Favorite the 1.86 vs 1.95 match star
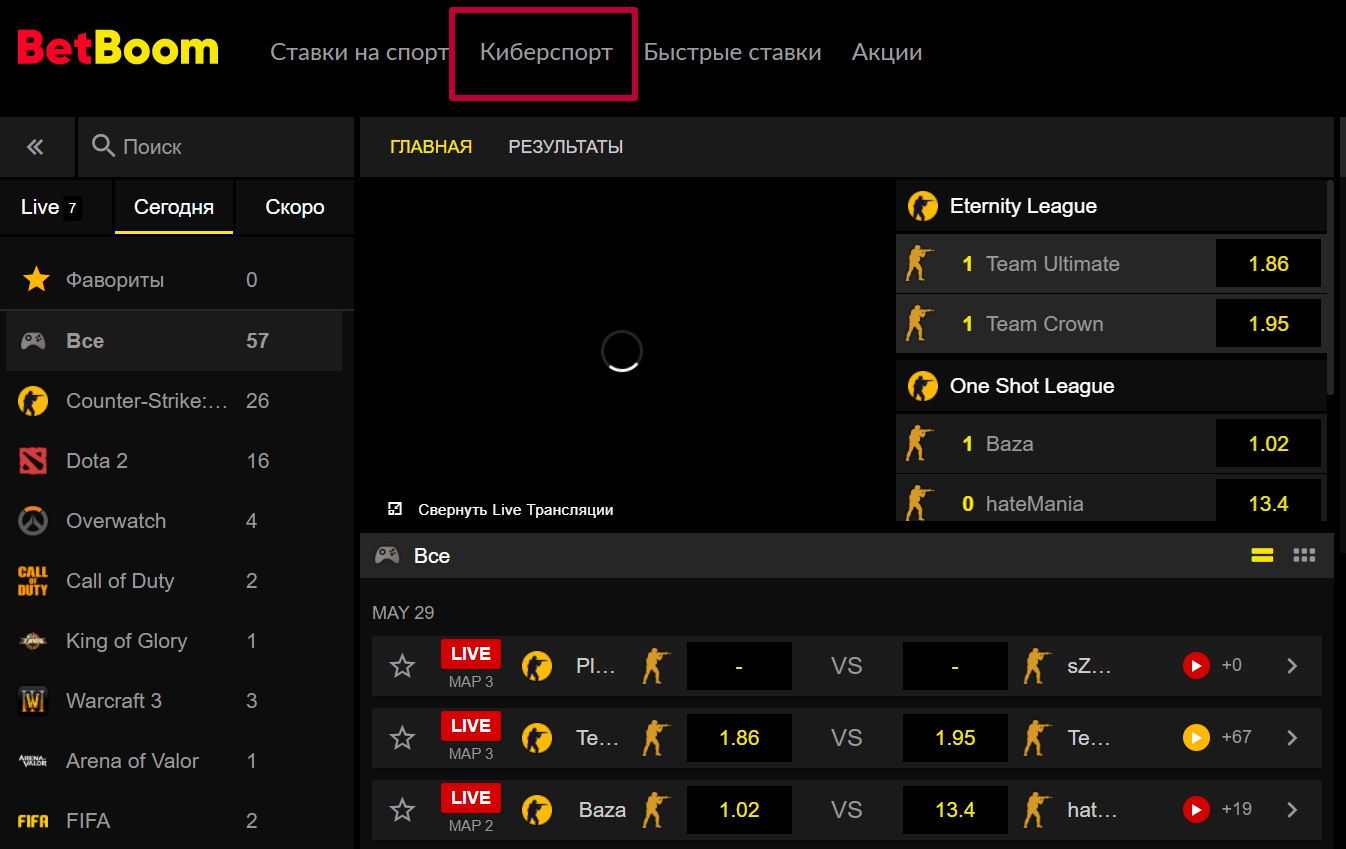This screenshot has height=849, width=1346. pos(402,737)
